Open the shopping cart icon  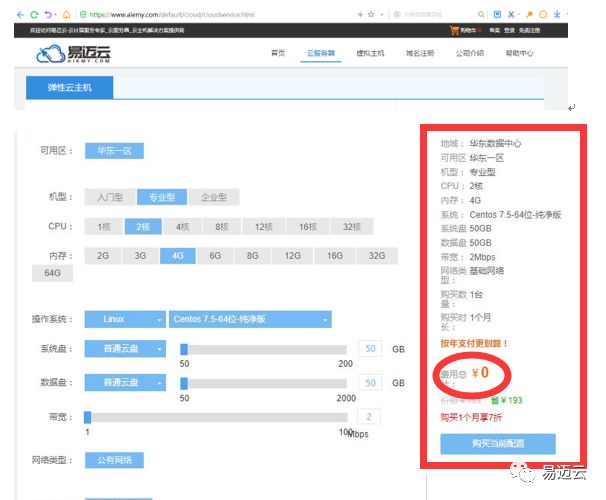tap(456, 31)
